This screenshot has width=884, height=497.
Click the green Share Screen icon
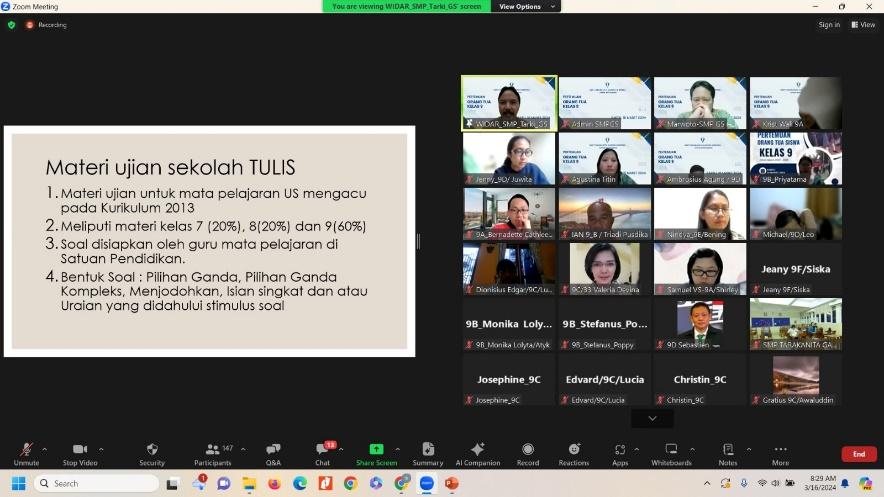point(376,449)
